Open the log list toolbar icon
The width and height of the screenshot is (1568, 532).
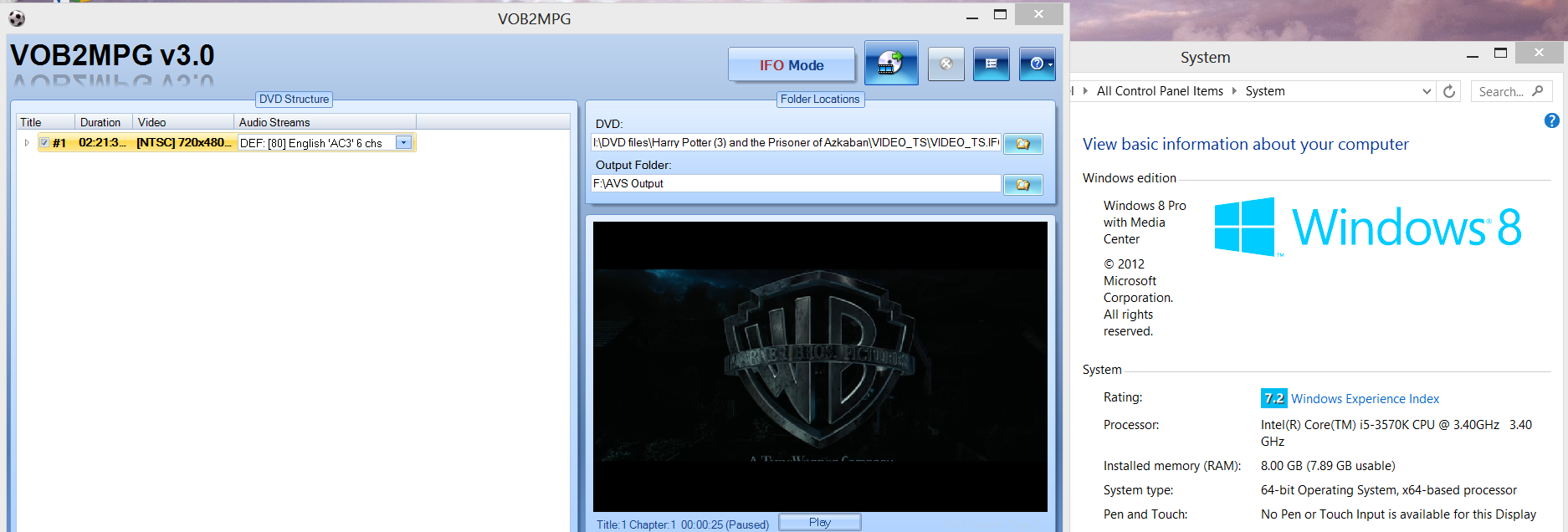(992, 64)
